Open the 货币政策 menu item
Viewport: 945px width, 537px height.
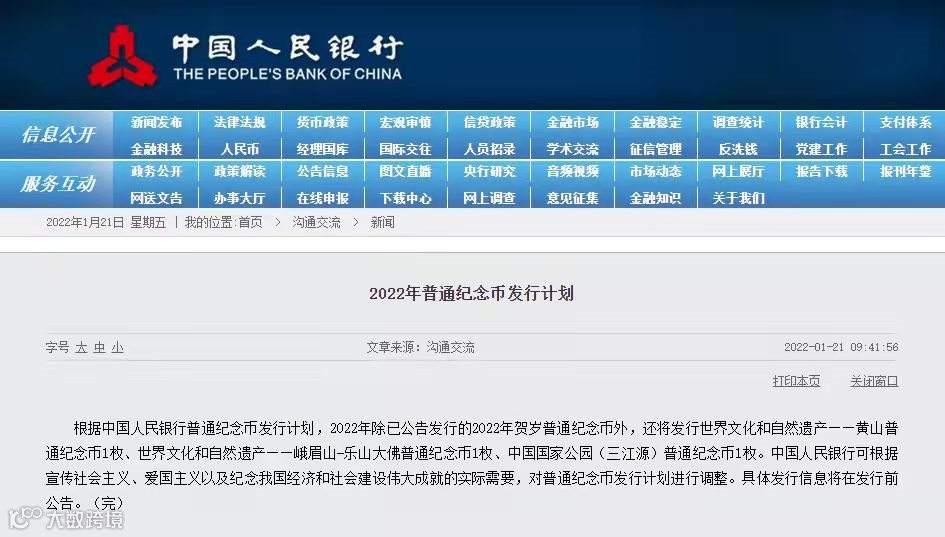pyautogui.click(x=322, y=122)
